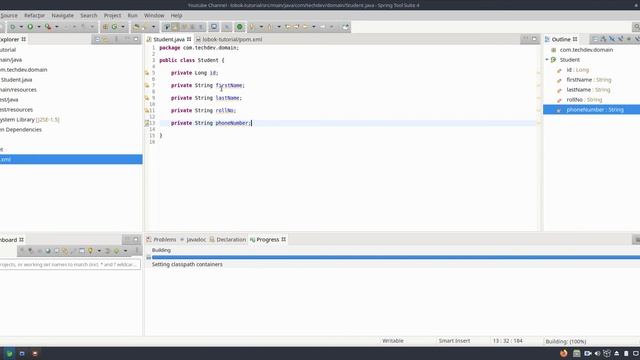Click the Building: (100%) status indicator
The image size is (640, 360).
coord(566,341)
